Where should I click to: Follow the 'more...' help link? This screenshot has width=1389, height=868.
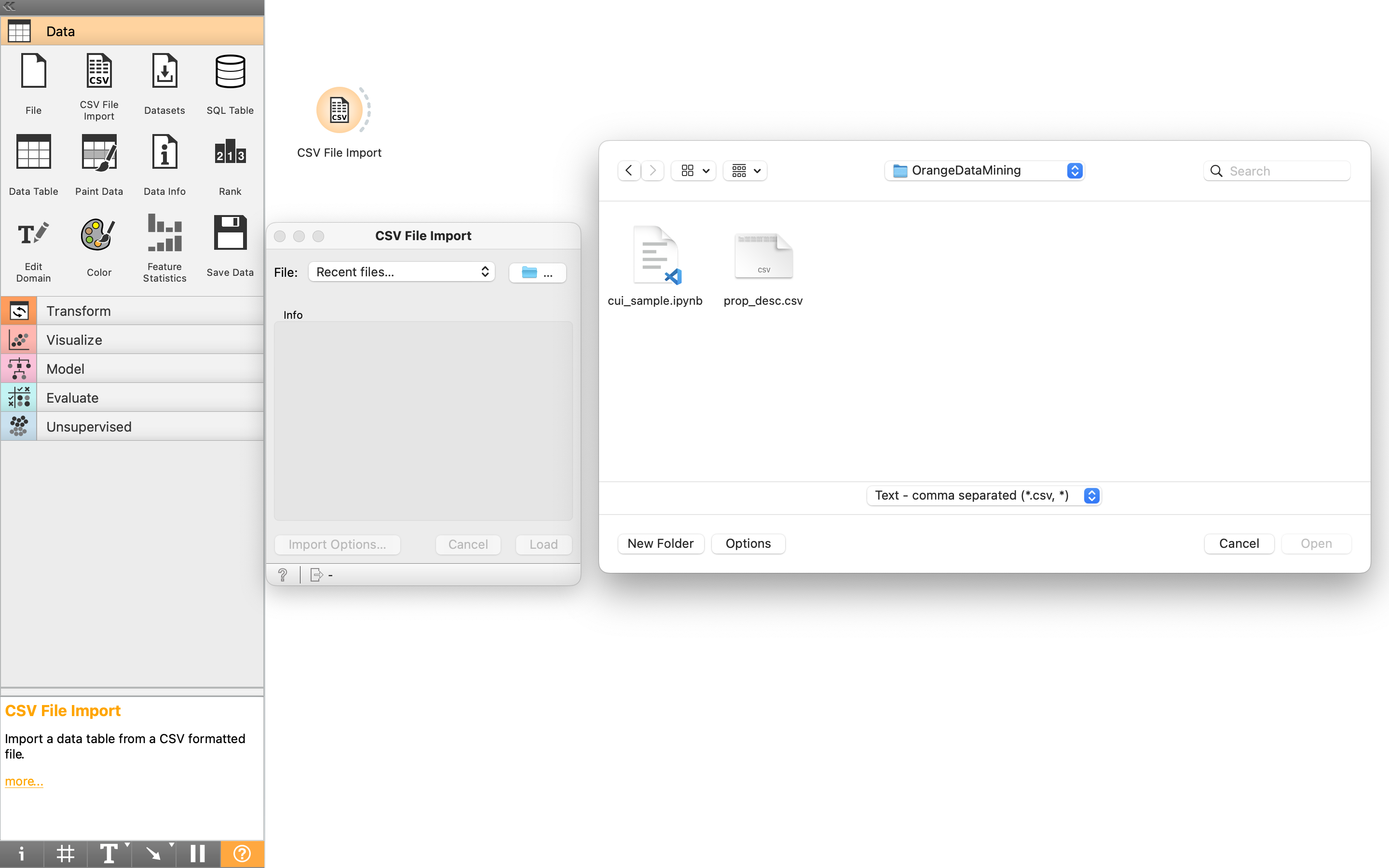coord(24,781)
